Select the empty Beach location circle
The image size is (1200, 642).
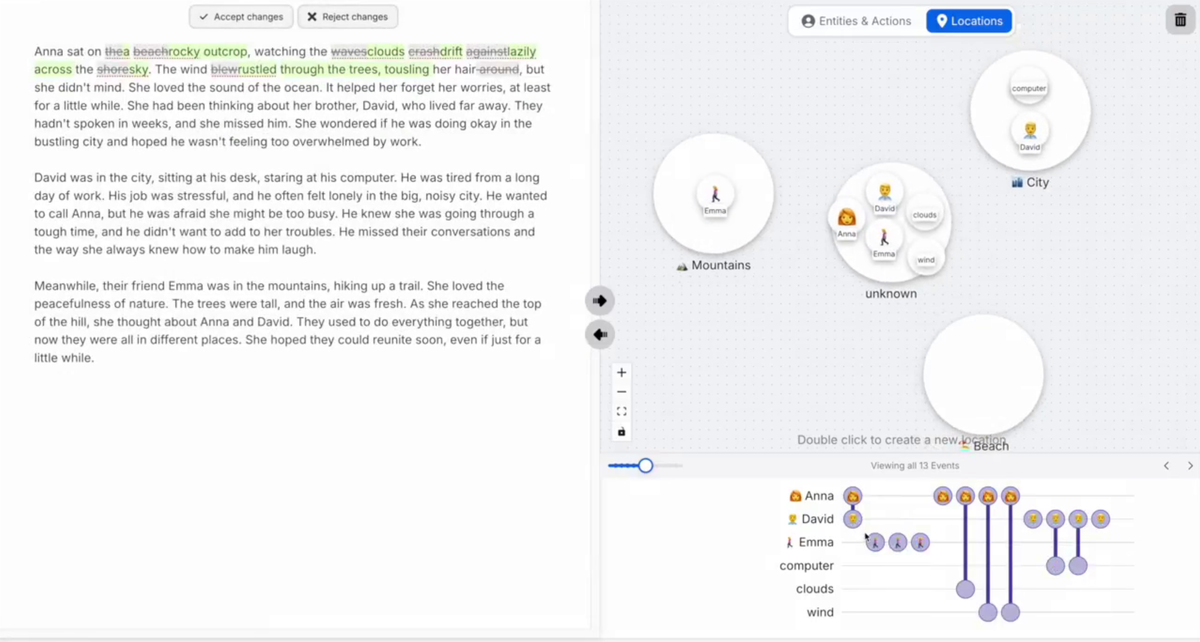(983, 376)
